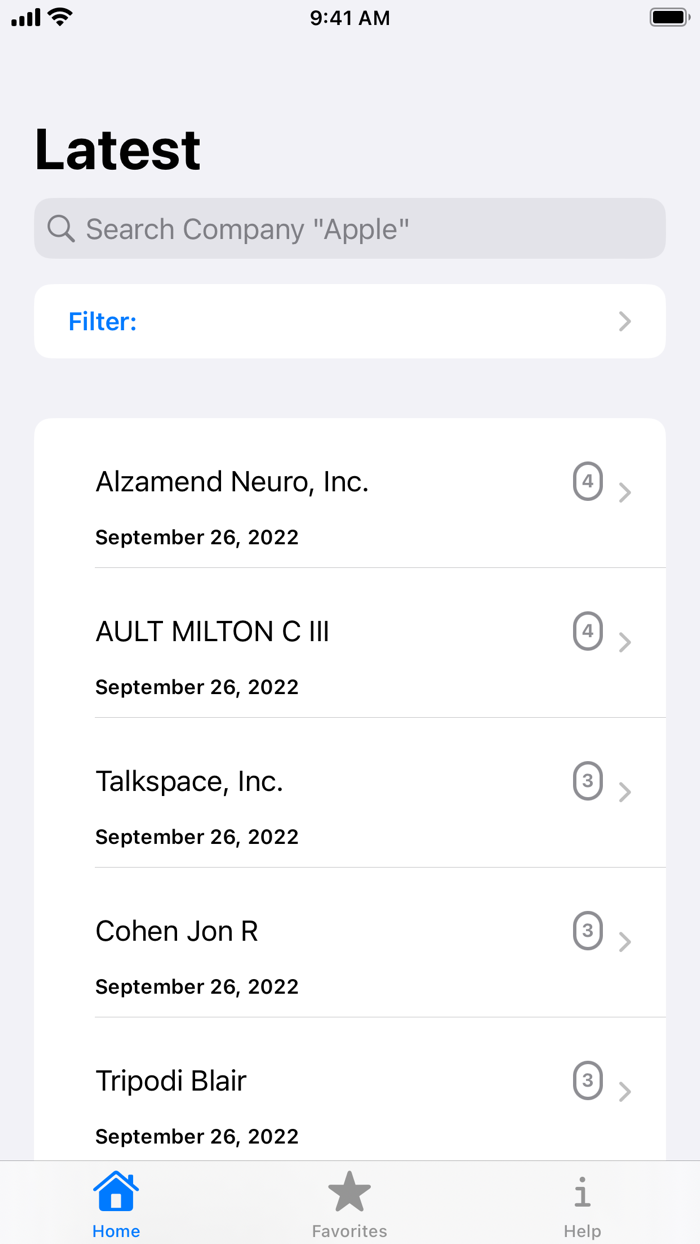Switch to the Help tab
The image size is (700, 1244).
pos(583,1202)
